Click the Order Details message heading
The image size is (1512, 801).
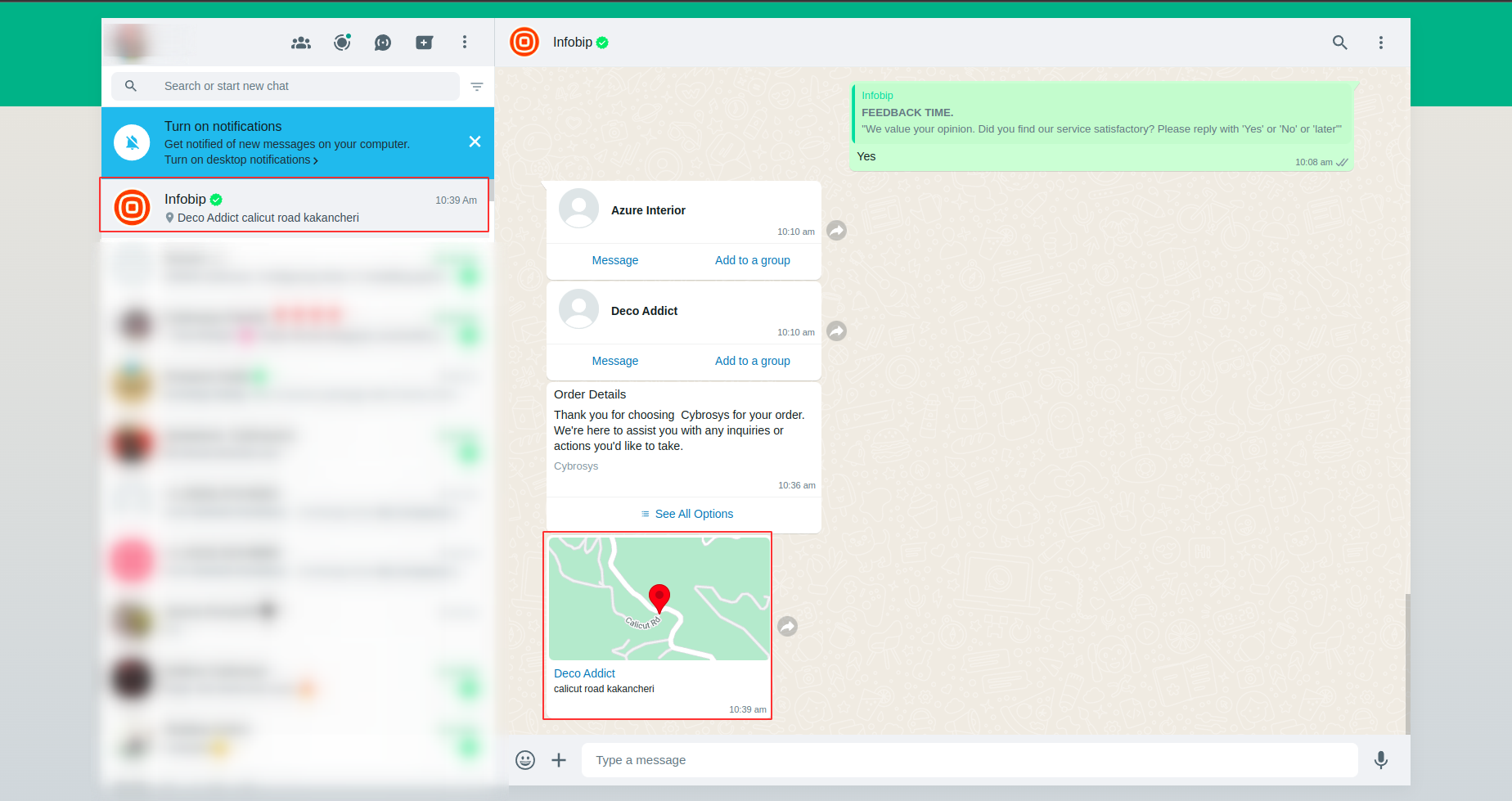point(590,394)
